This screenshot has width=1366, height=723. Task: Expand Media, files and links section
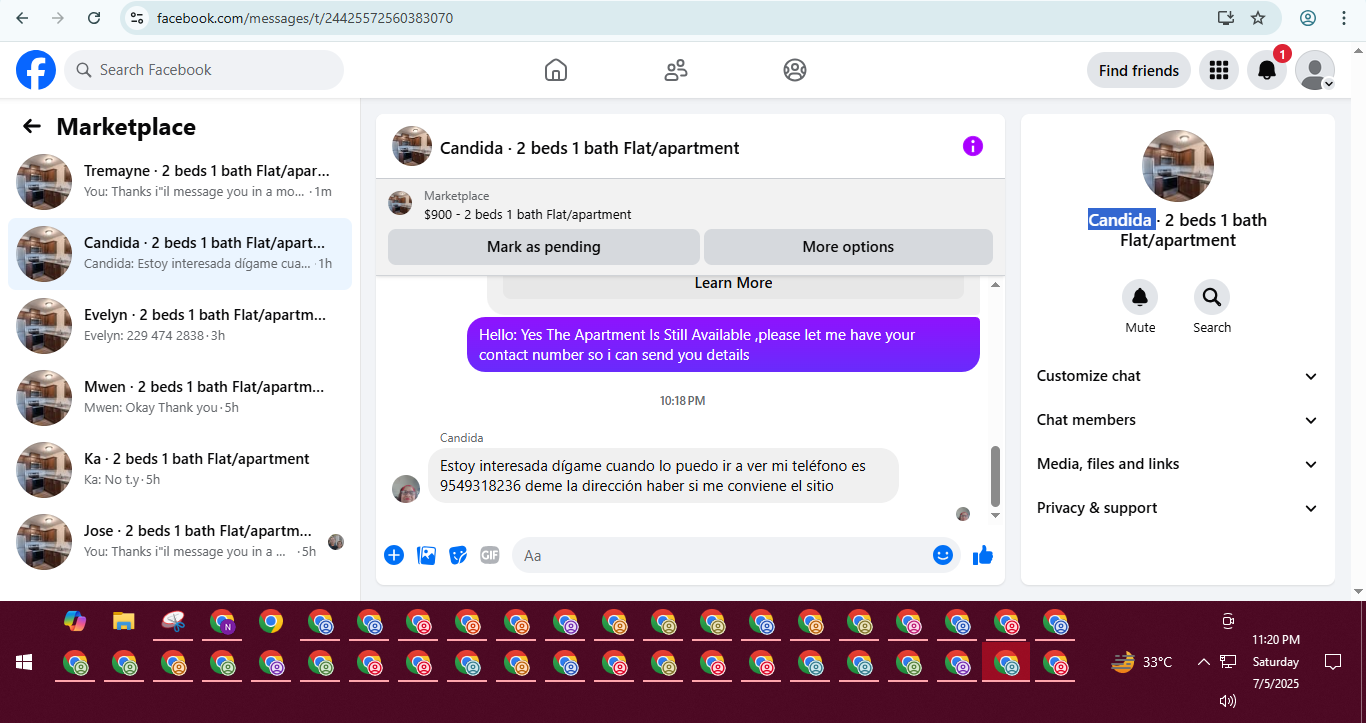[1178, 464]
